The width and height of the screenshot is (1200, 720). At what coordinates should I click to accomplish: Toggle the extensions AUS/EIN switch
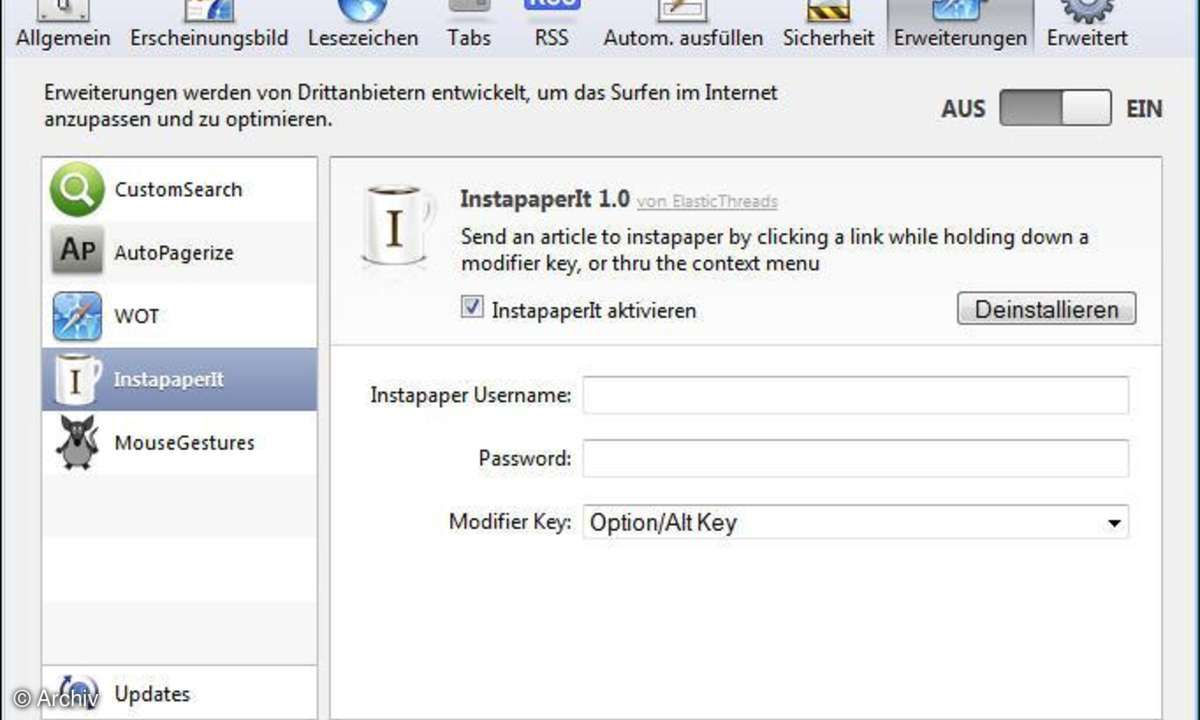click(1055, 108)
